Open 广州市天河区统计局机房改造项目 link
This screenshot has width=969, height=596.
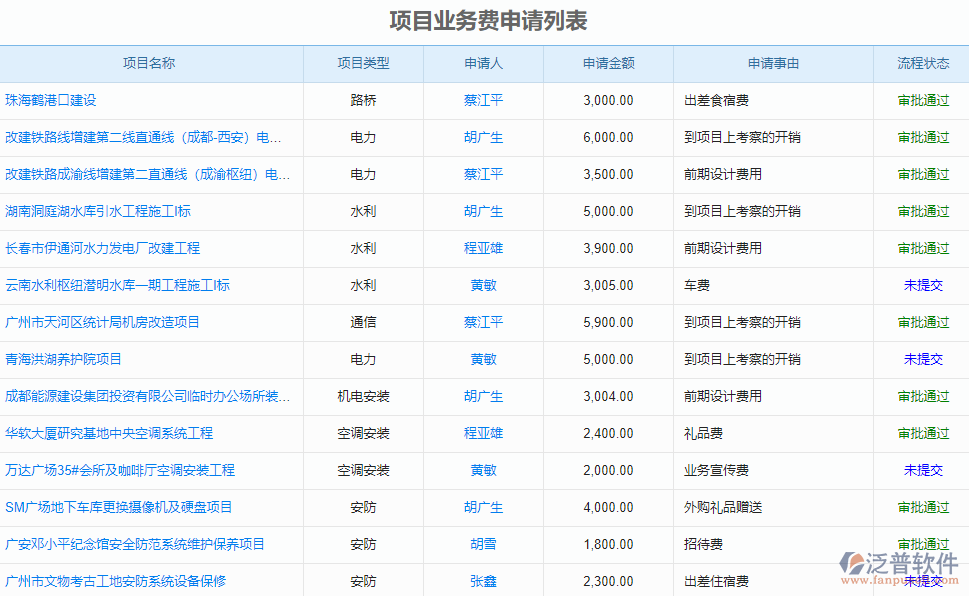(102, 322)
